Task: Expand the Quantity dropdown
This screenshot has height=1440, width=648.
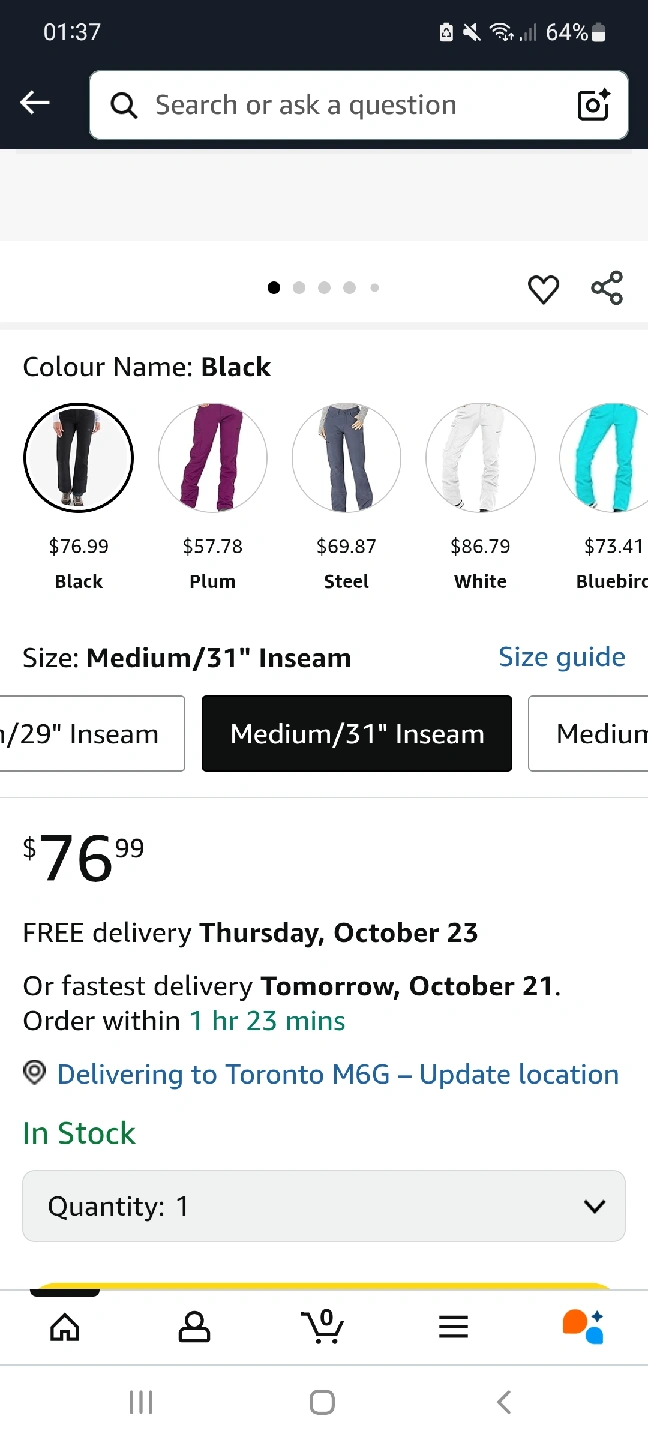Action: coord(324,1206)
